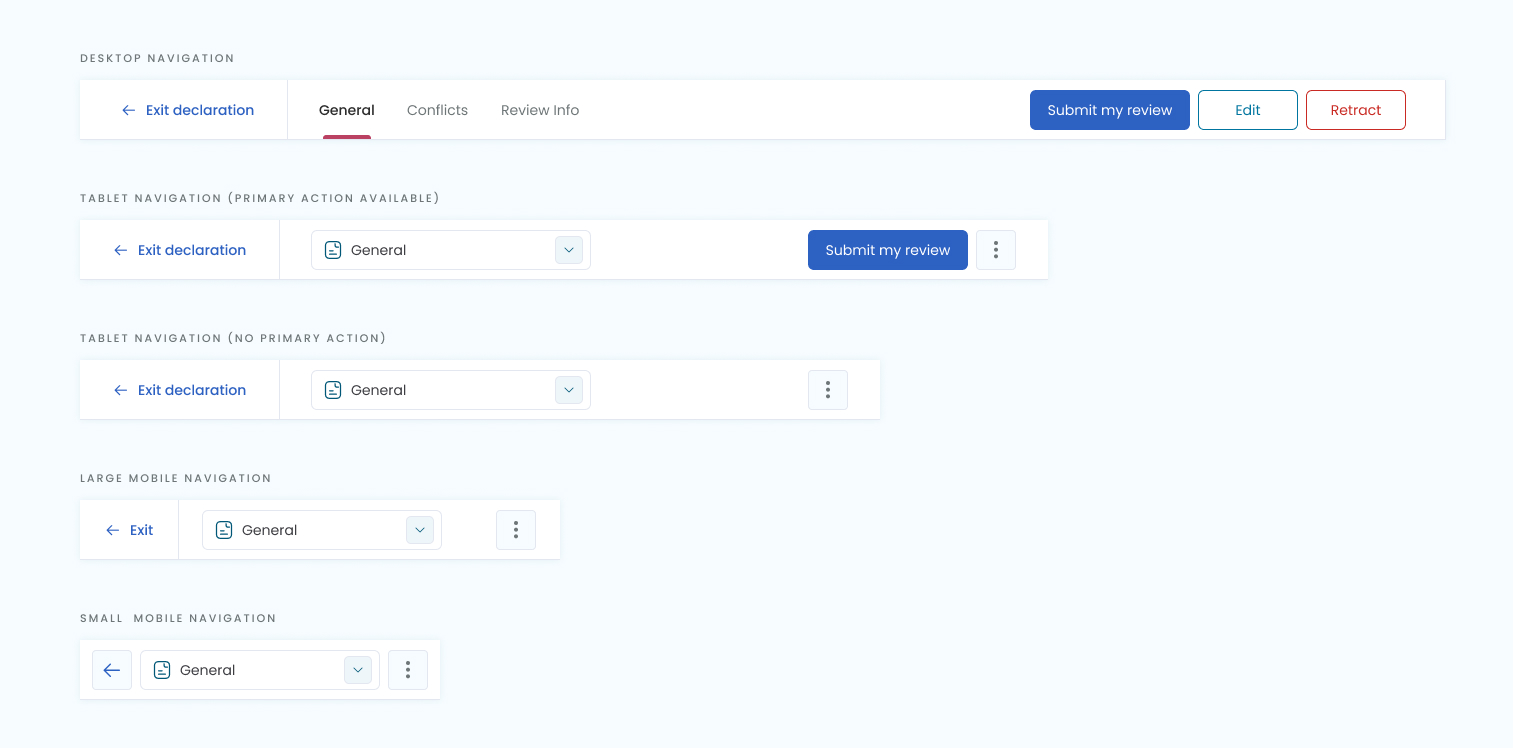The width and height of the screenshot is (1513, 748).
Task: Click the document icon in large mobile General dropdown
Action: [225, 530]
